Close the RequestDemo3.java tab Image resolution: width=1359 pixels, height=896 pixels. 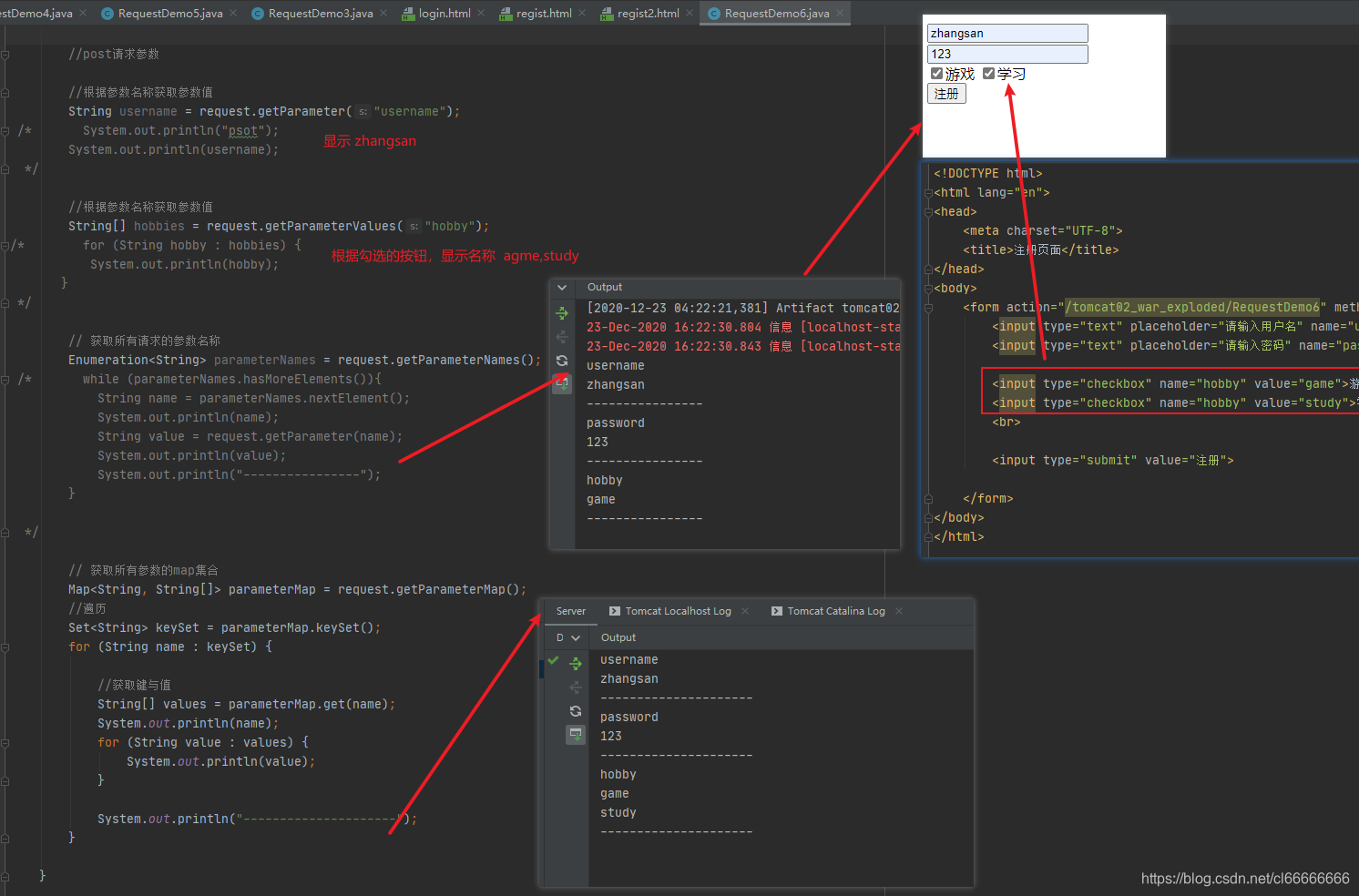[383, 13]
